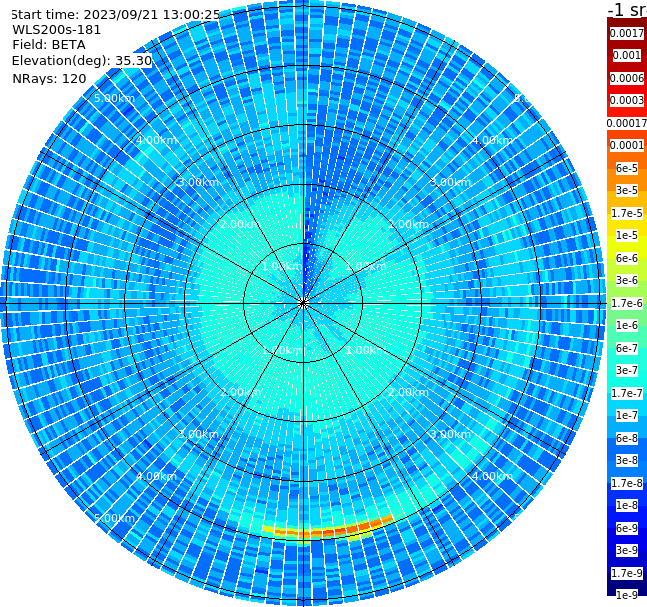Click the Field: BETA label
Viewport: 647px width, 607px height.
coord(49,45)
